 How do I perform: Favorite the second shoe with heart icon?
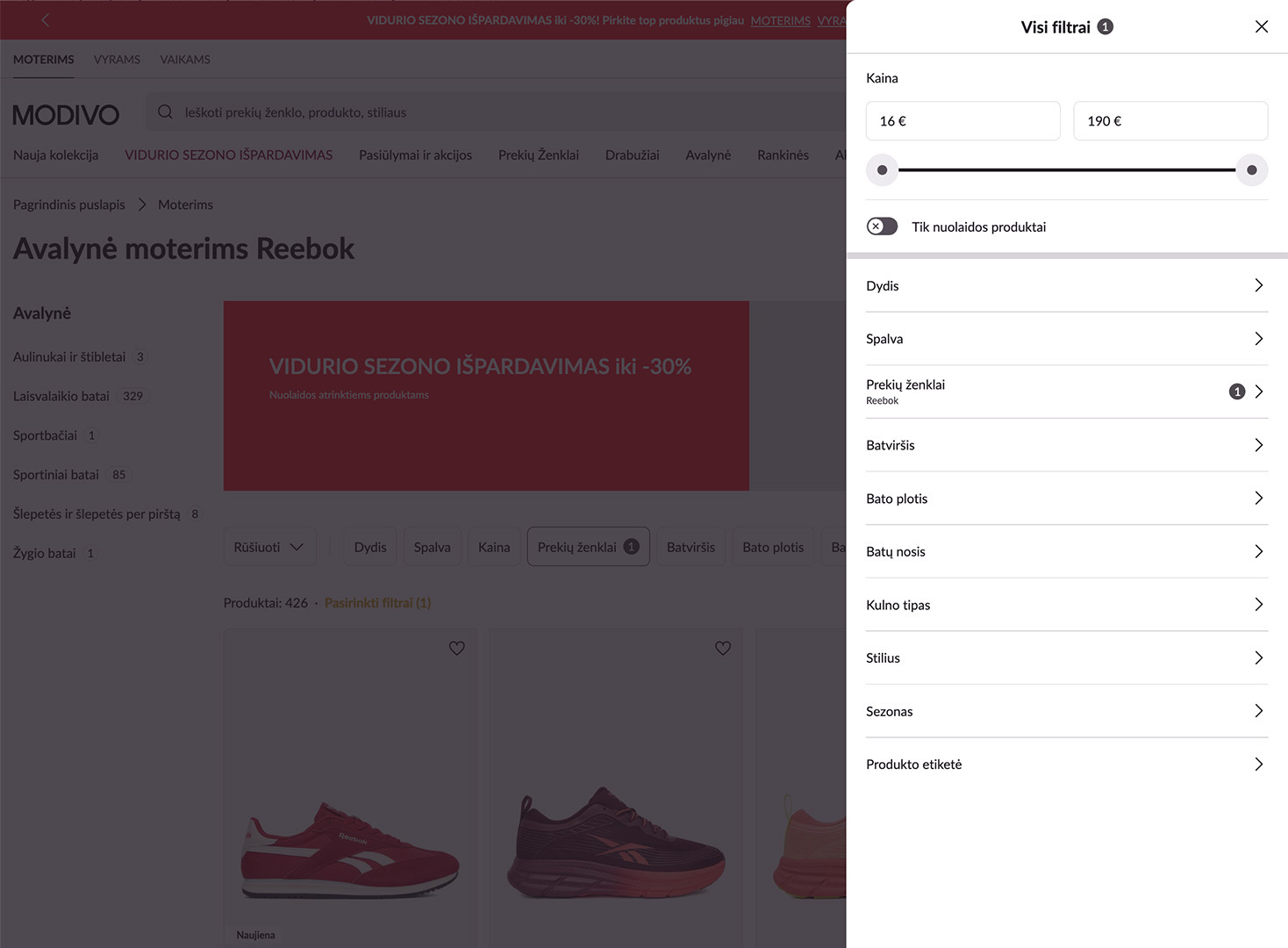tap(722, 648)
